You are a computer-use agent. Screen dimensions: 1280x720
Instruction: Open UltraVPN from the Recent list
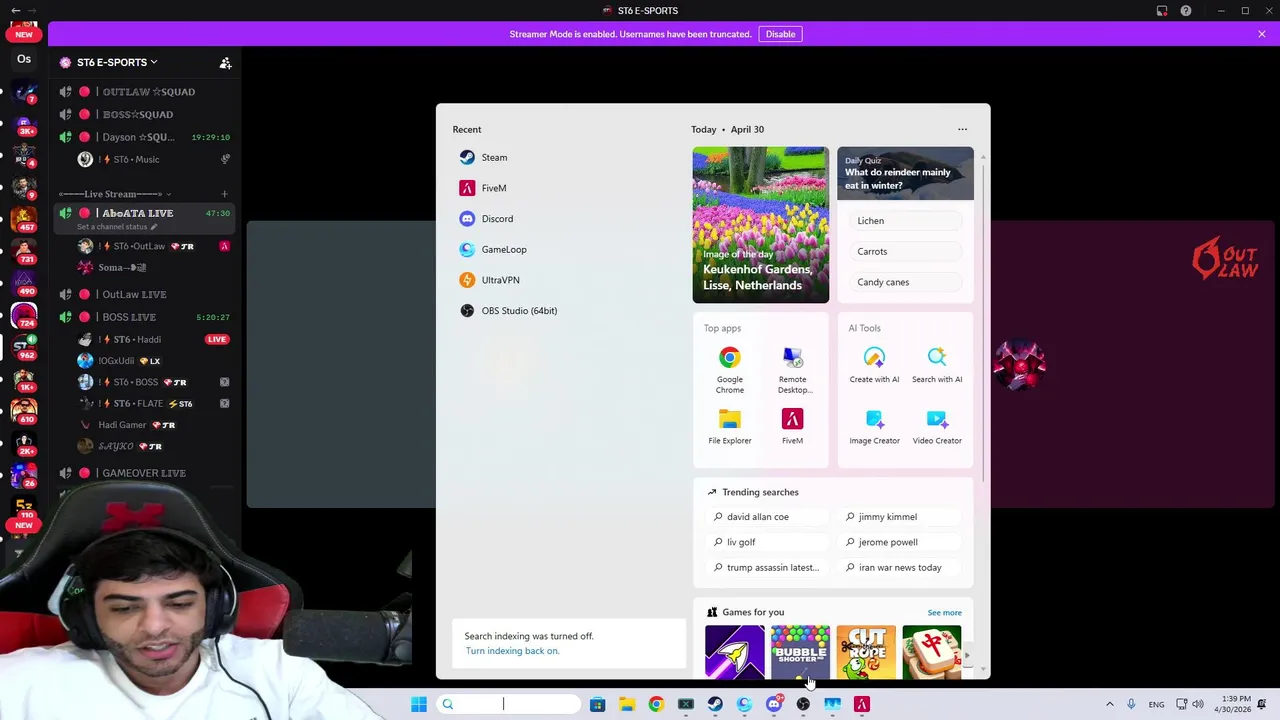point(490,280)
